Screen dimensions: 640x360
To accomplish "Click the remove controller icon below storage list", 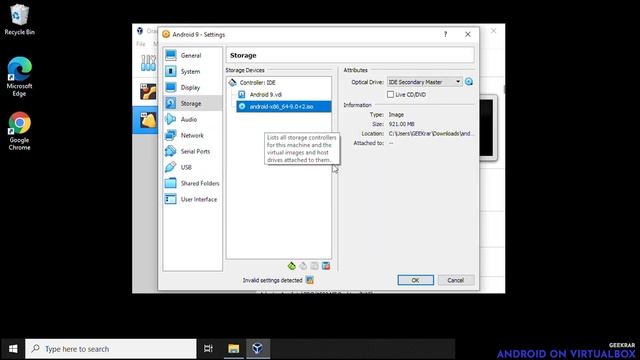I will [303, 266].
